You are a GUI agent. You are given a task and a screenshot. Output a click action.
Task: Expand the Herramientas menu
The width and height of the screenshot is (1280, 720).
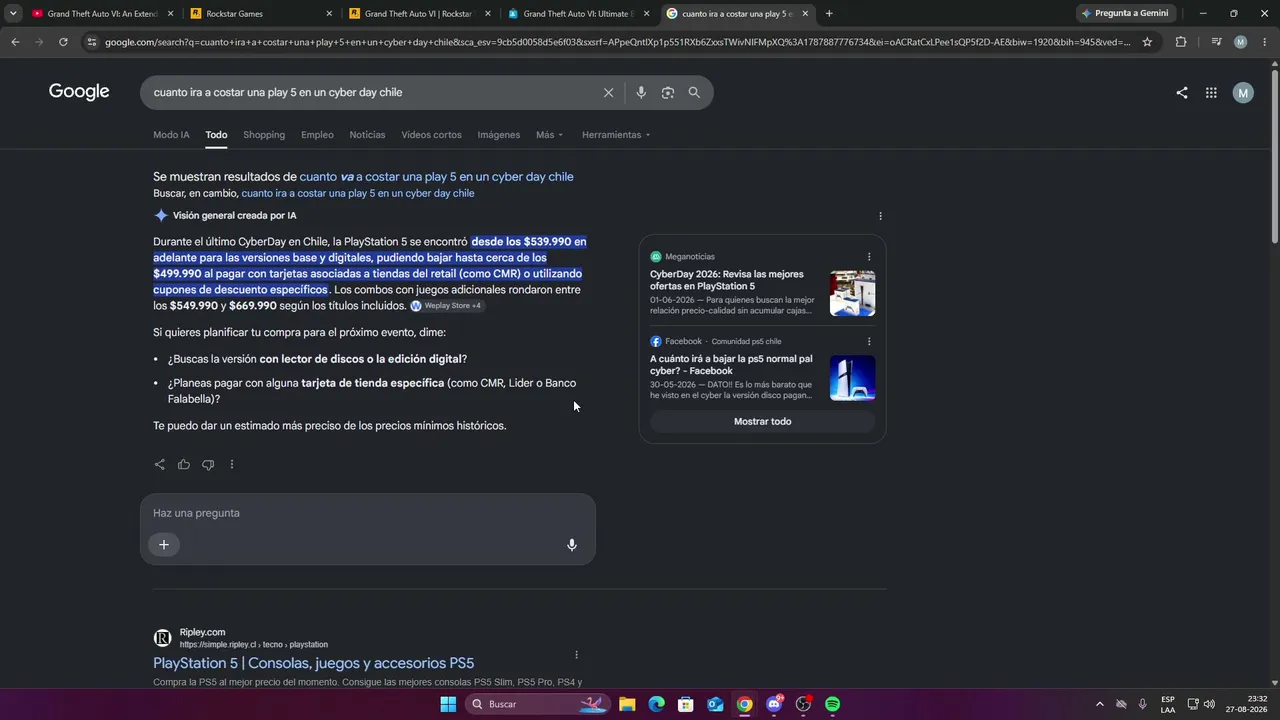point(616,135)
